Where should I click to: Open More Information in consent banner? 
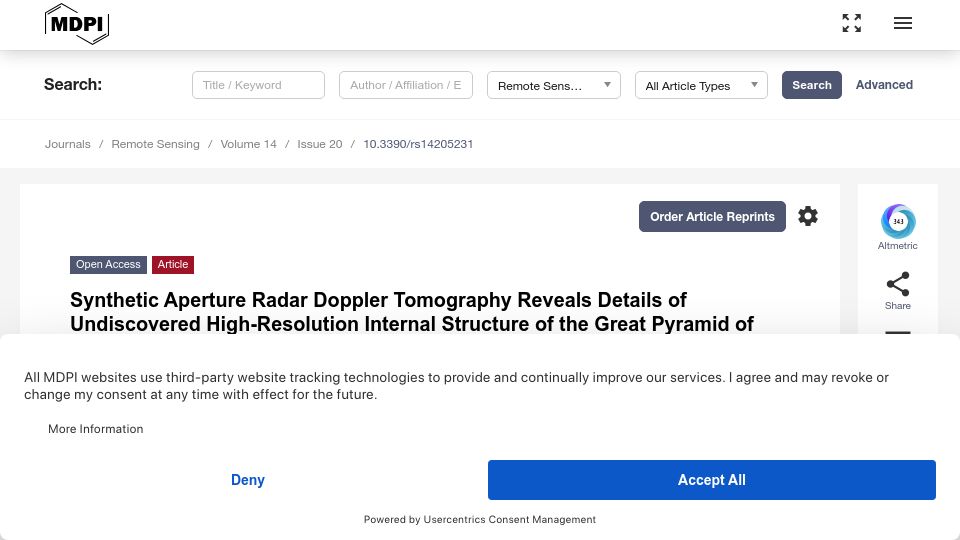click(x=96, y=429)
